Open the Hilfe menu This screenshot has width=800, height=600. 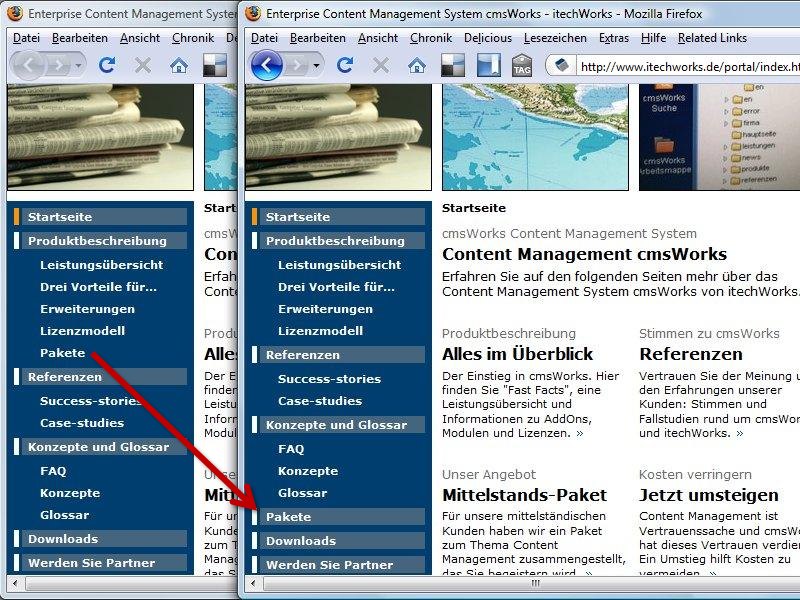[654, 38]
